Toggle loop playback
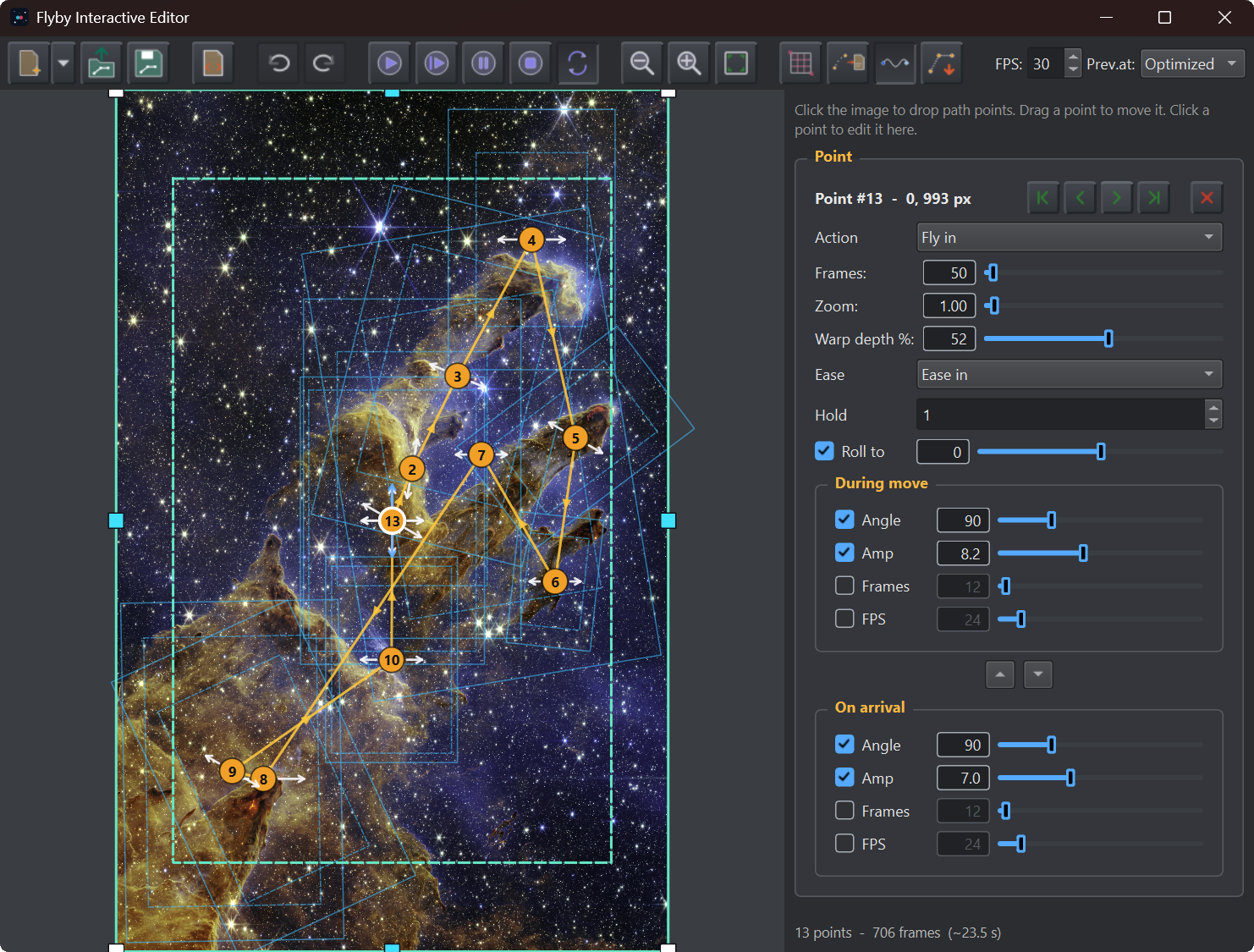 click(x=578, y=63)
